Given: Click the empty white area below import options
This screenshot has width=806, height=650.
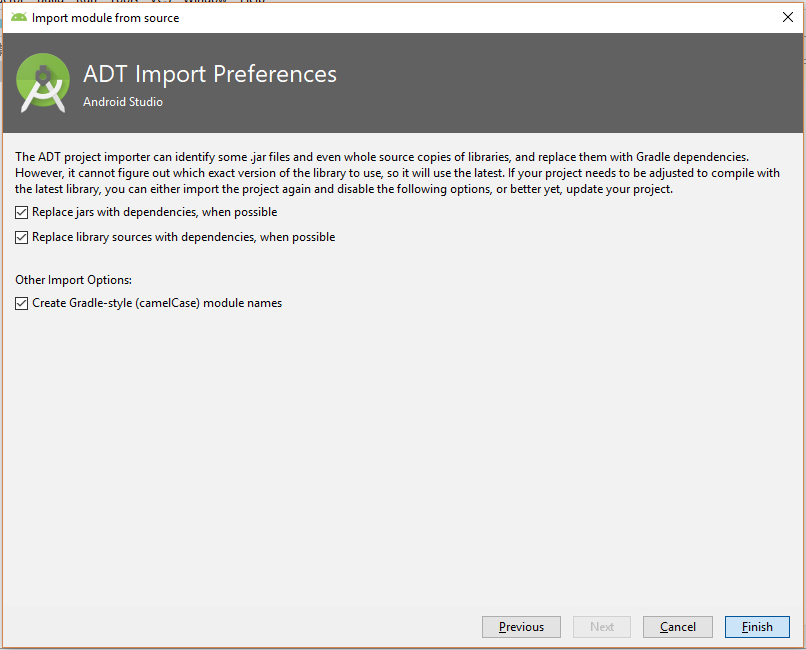Looking at the screenshot, I should point(400,450).
